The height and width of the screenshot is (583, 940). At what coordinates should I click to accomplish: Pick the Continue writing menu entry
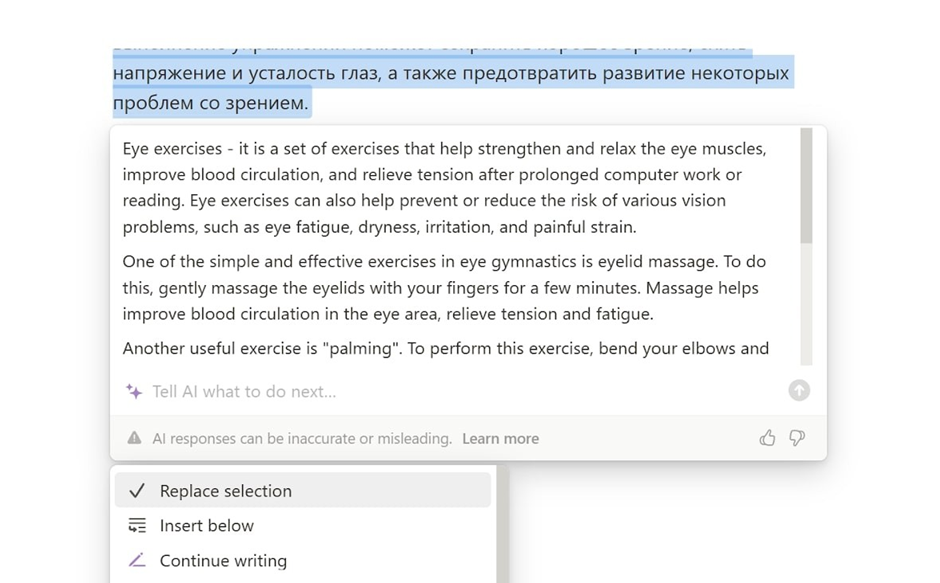[x=223, y=561]
